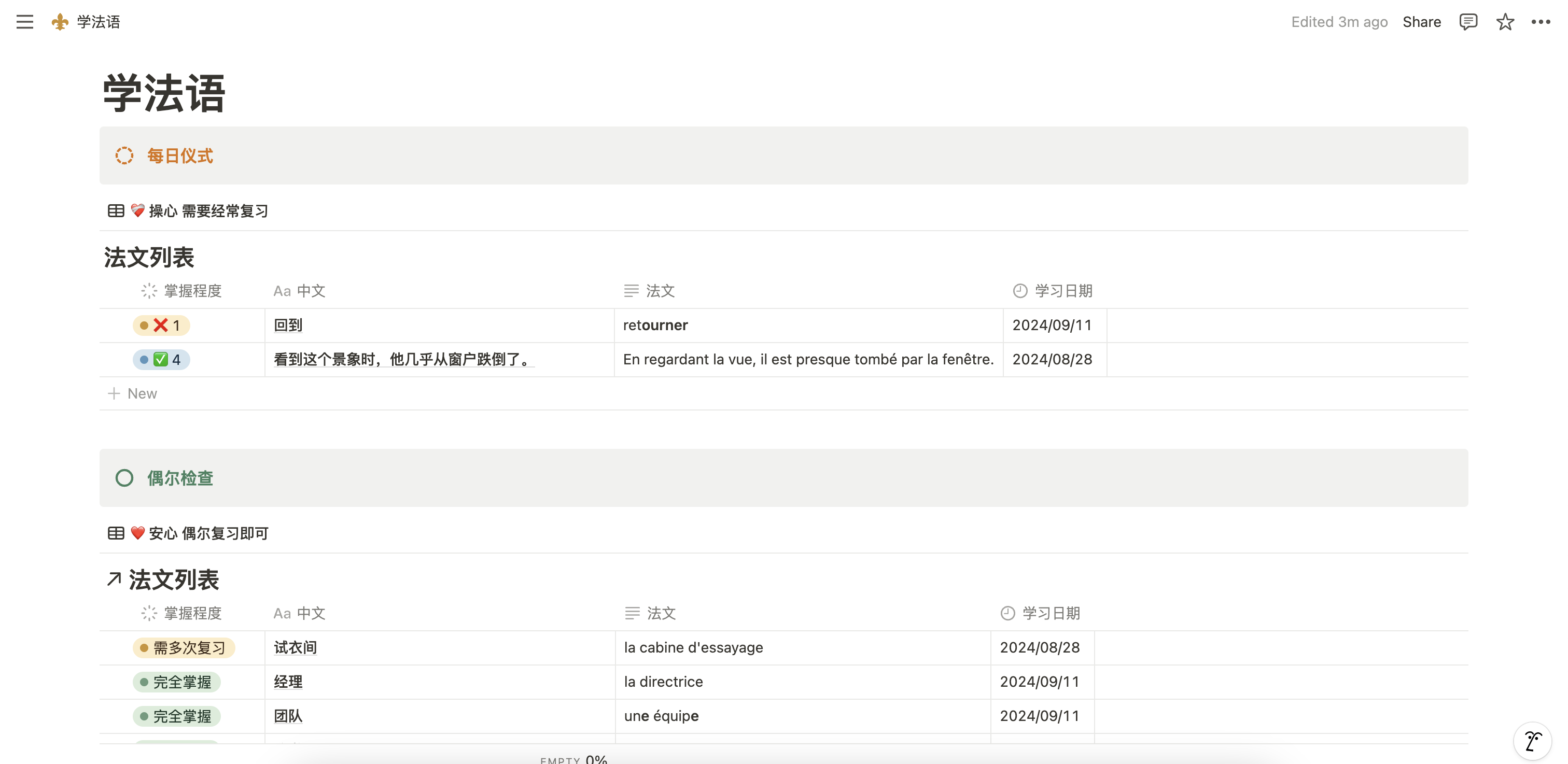Open the 回到 entry

[288, 326]
